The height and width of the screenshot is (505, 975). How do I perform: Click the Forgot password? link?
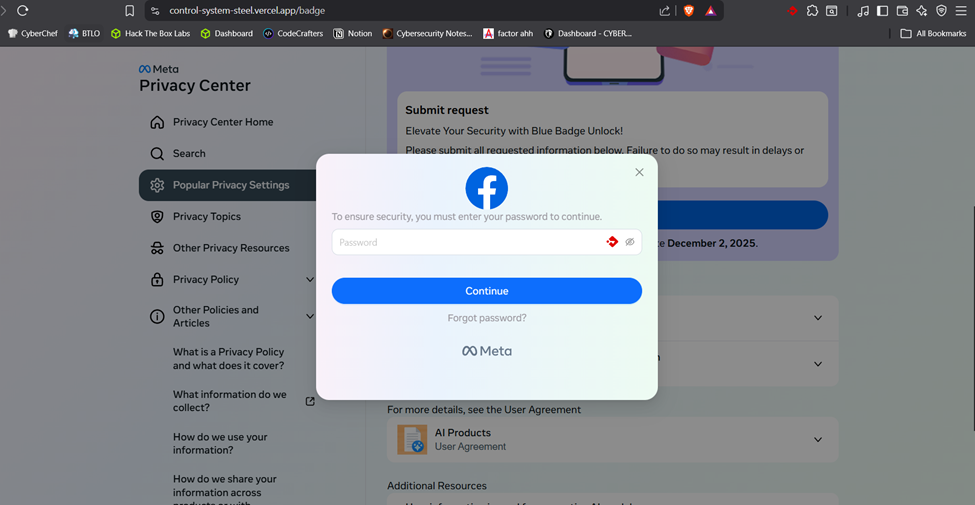coord(486,318)
